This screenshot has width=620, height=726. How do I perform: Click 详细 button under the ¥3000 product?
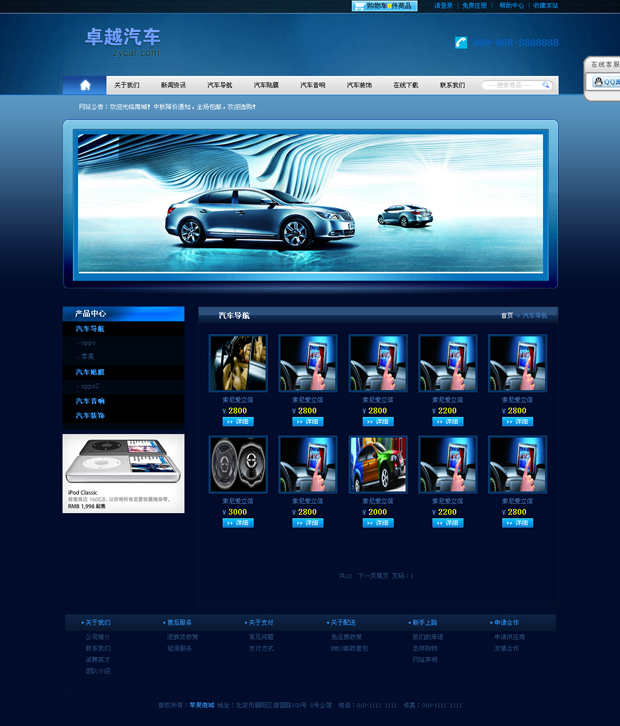238,523
